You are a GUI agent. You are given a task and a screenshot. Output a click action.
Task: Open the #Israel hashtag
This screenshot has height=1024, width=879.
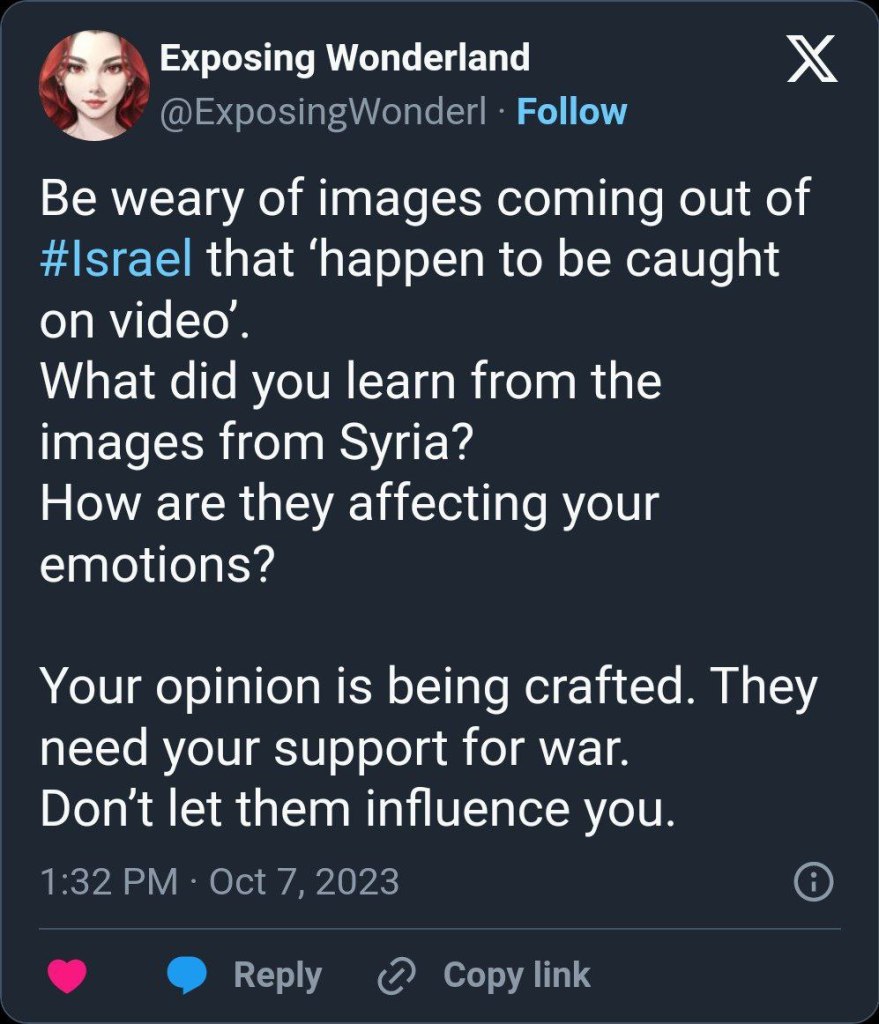pyautogui.click(x=116, y=259)
